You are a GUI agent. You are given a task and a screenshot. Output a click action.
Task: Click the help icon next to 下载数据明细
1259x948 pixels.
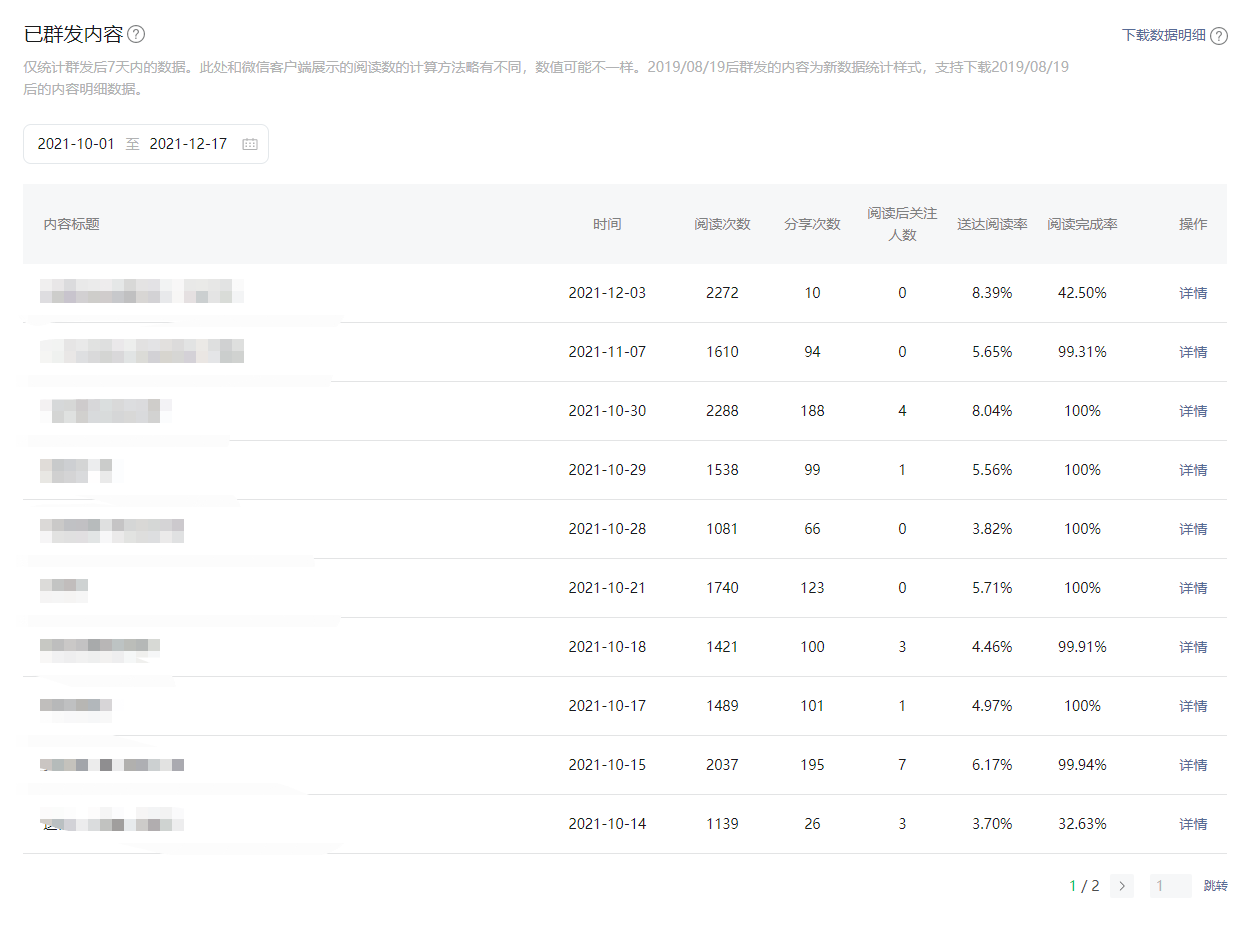coord(1218,36)
